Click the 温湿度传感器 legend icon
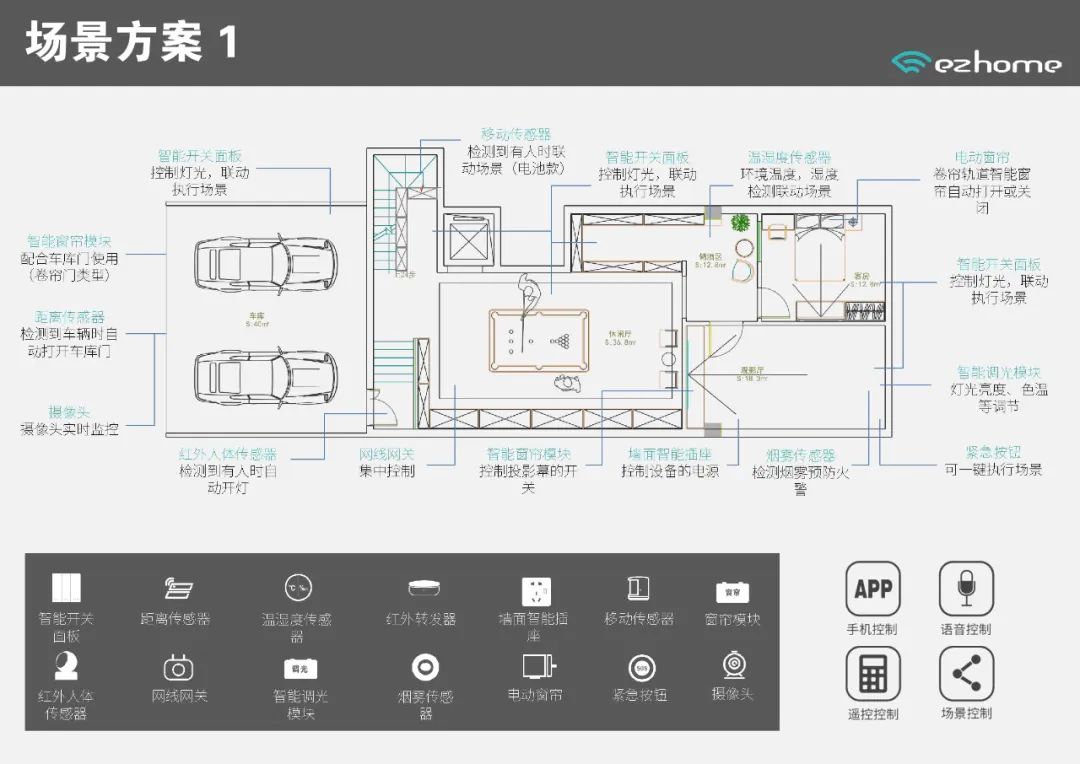1080x764 pixels. tap(297, 588)
